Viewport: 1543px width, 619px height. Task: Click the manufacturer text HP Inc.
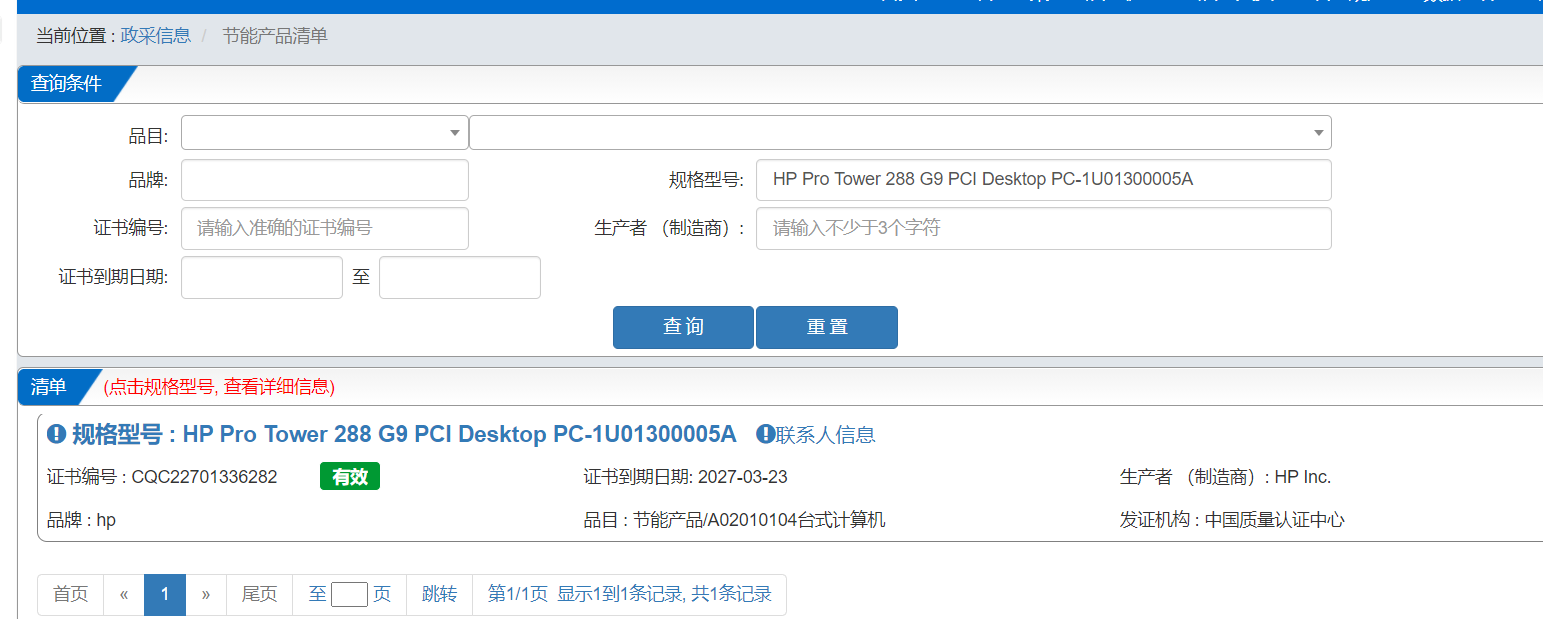1303,477
